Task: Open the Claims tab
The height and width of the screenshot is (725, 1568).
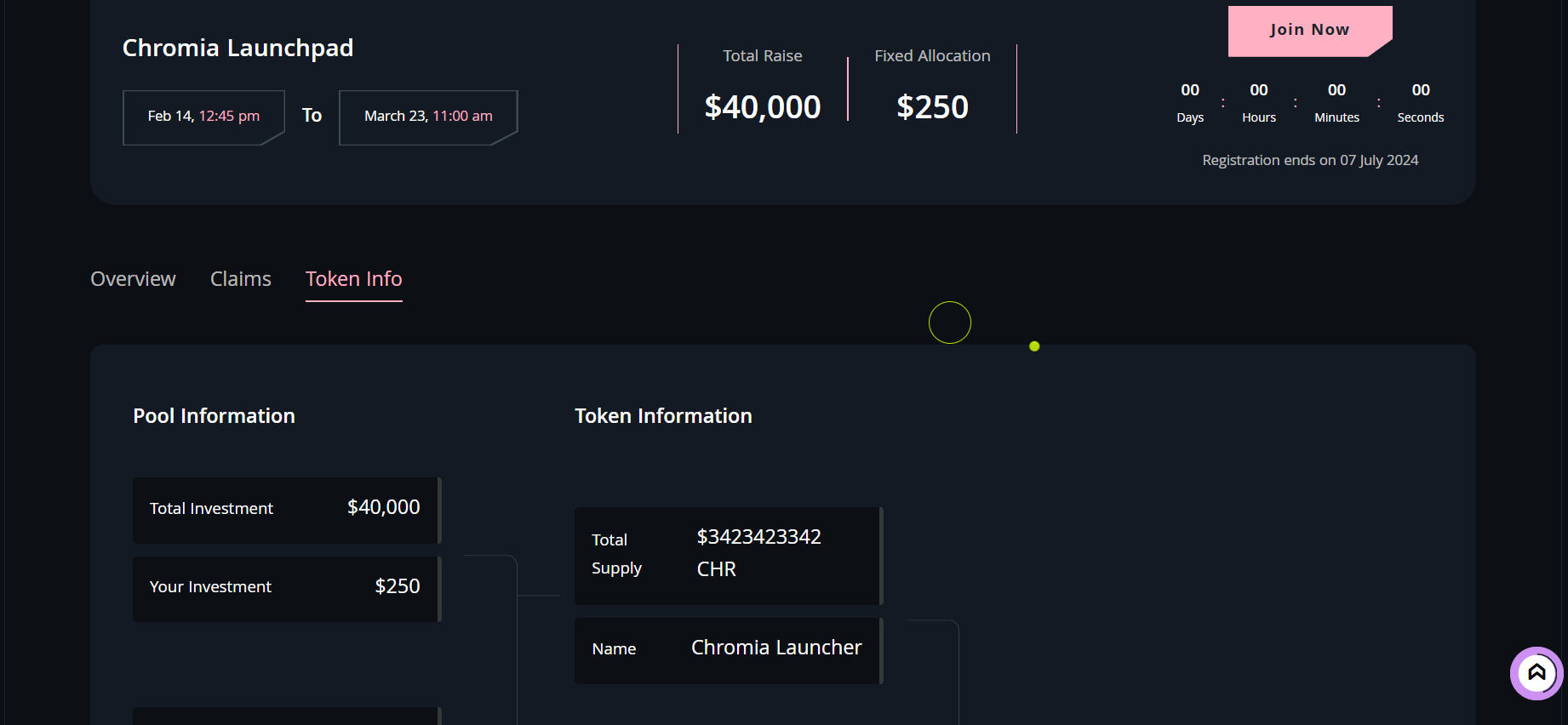Action: tap(240, 279)
